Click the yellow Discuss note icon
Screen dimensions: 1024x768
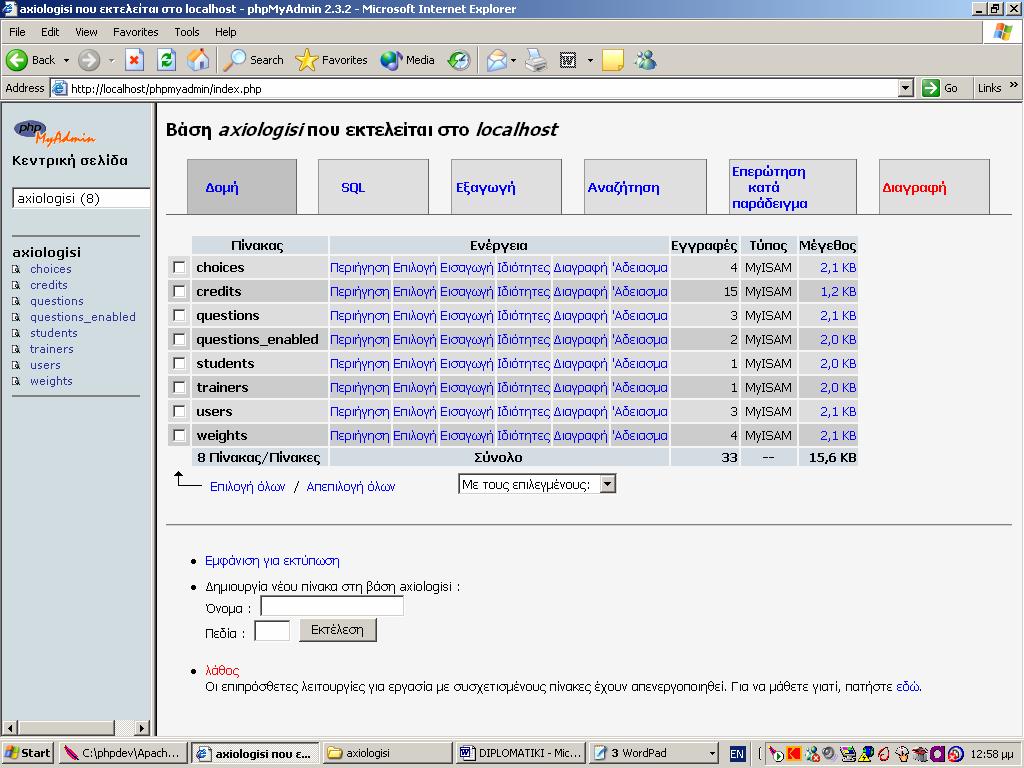(613, 60)
